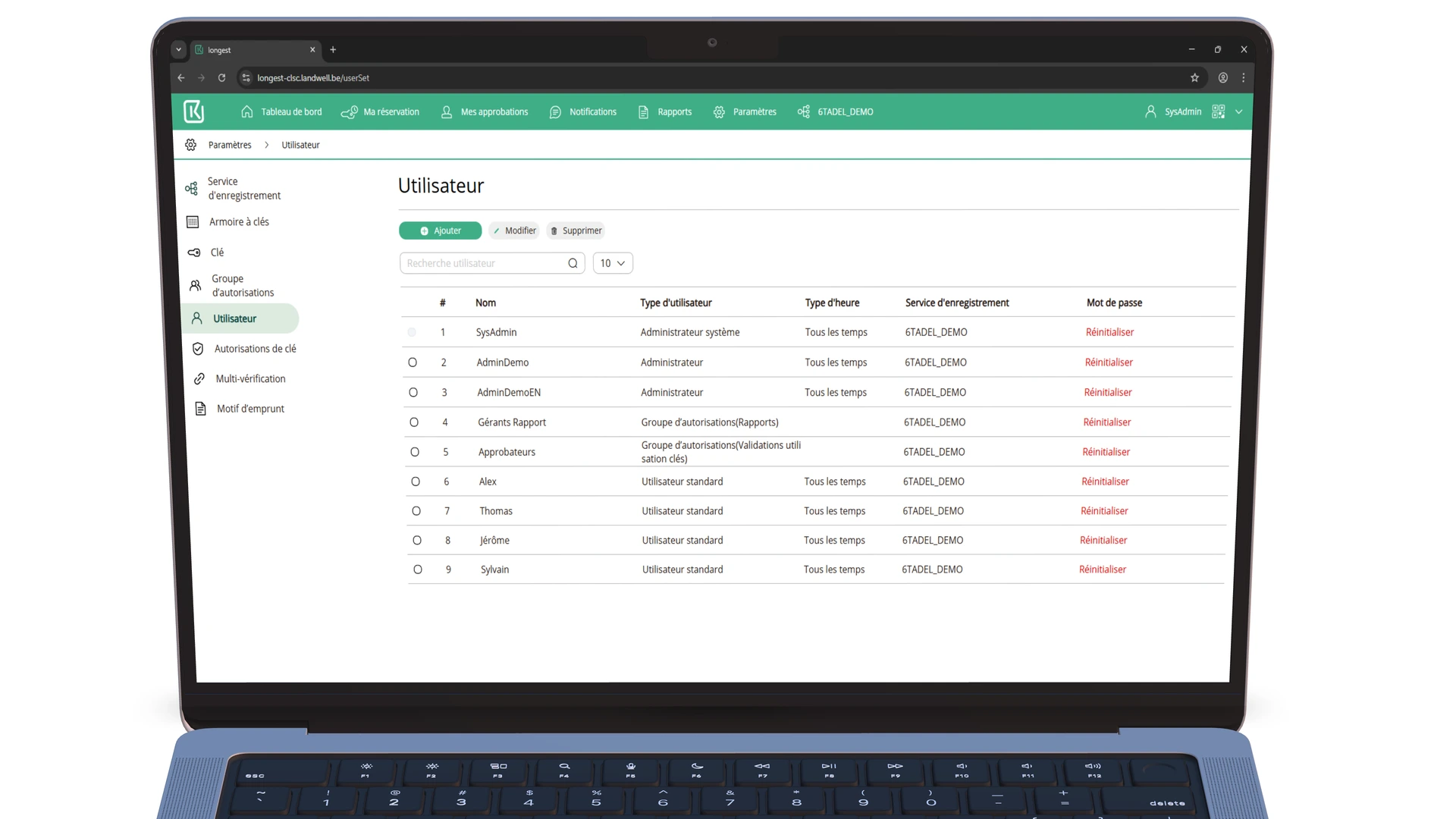Open the Rapports section from the navbar

click(674, 111)
